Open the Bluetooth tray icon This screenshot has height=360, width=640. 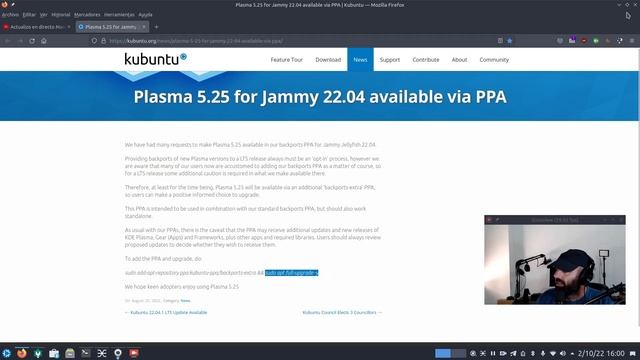[533, 353]
